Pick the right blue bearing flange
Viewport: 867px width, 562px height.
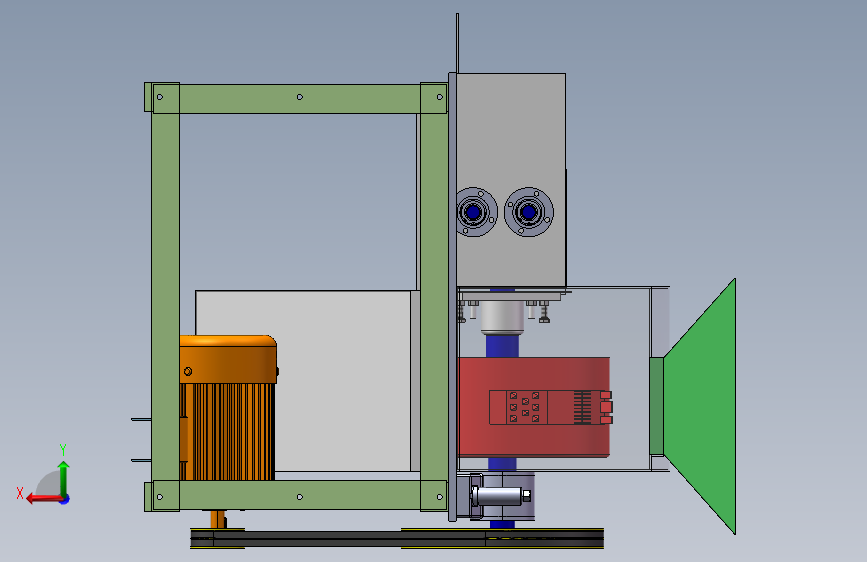529,212
